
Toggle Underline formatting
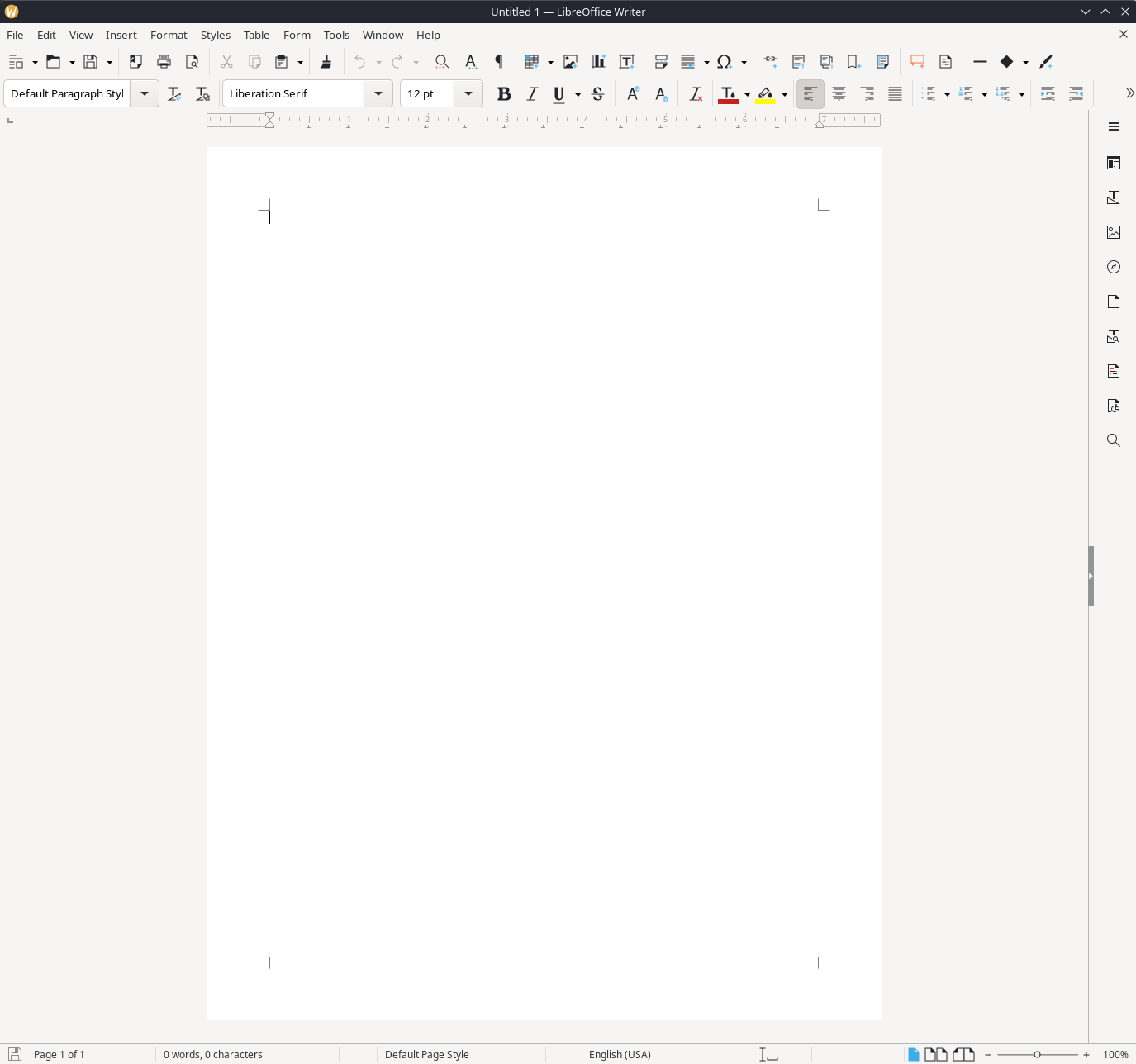tap(559, 94)
